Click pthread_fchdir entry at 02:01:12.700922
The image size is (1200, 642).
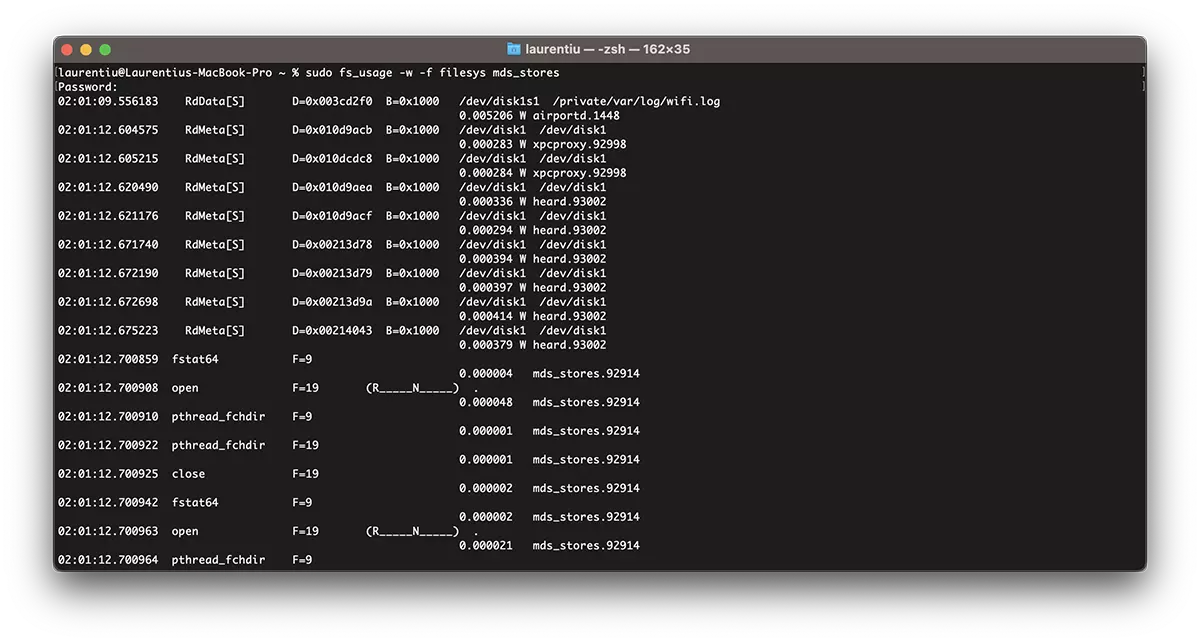coord(218,445)
